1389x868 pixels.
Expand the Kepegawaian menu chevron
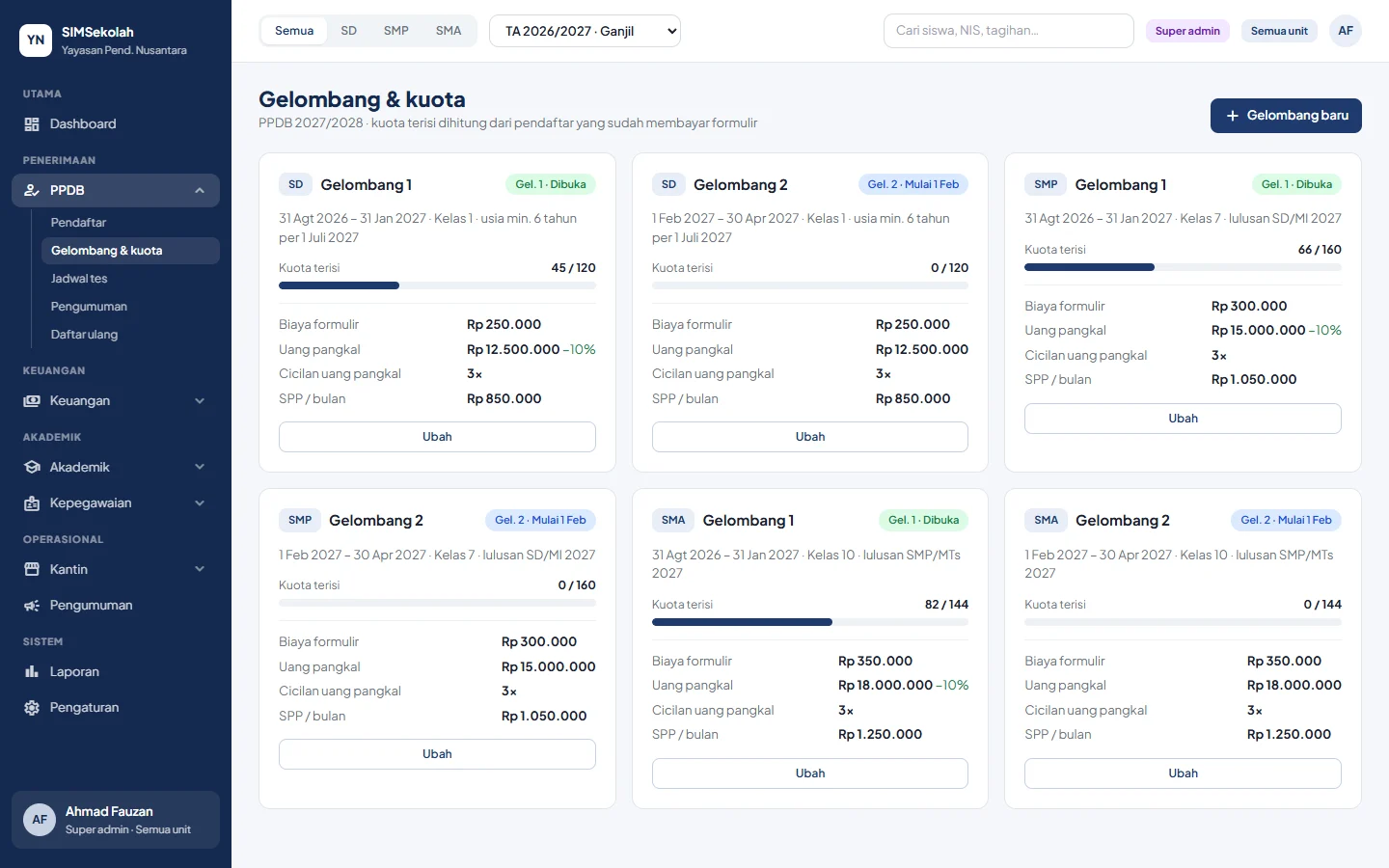200,503
